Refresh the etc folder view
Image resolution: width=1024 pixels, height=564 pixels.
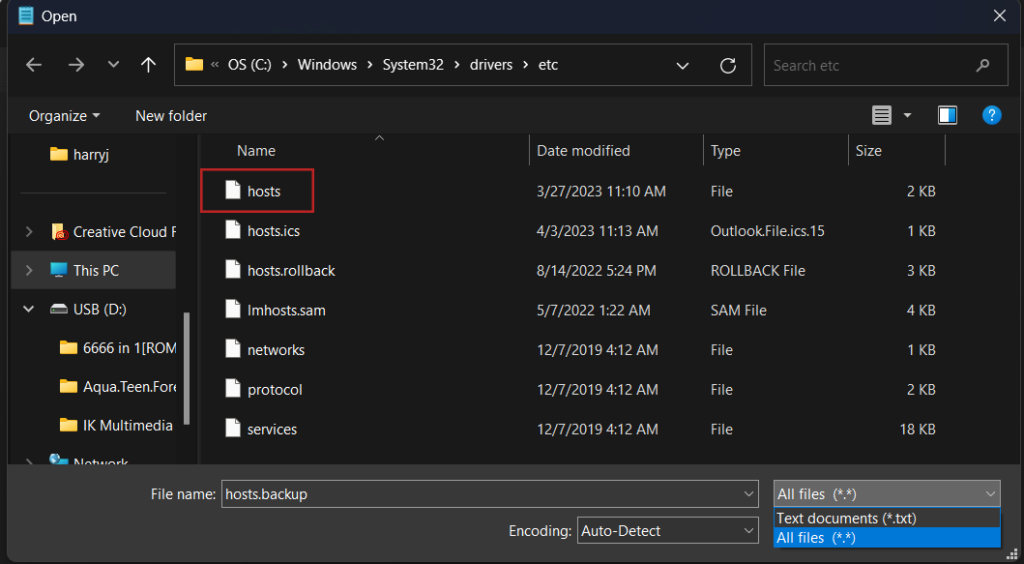[x=728, y=66]
